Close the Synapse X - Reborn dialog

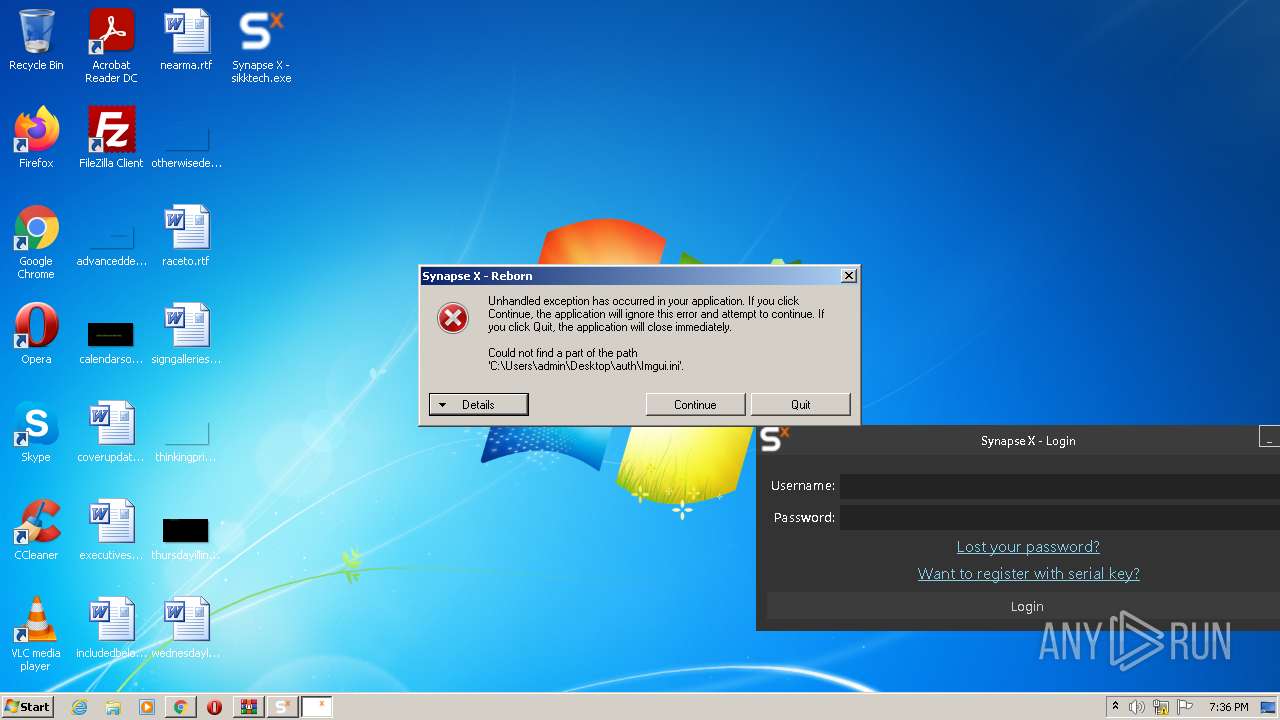pos(848,276)
